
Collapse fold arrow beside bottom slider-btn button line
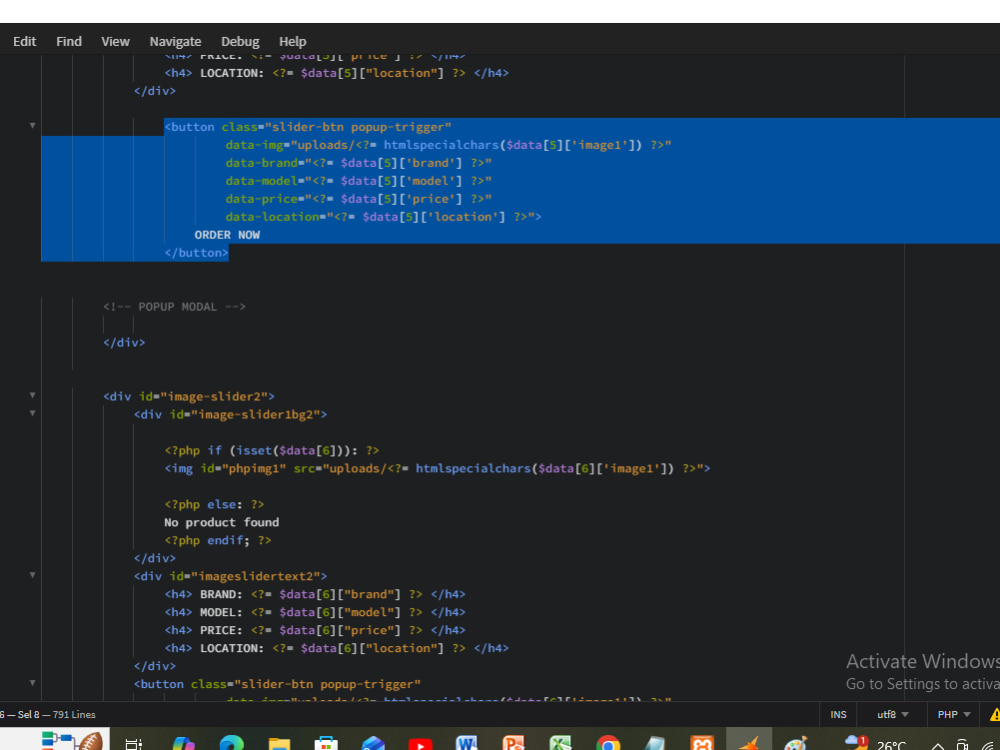[x=33, y=683]
